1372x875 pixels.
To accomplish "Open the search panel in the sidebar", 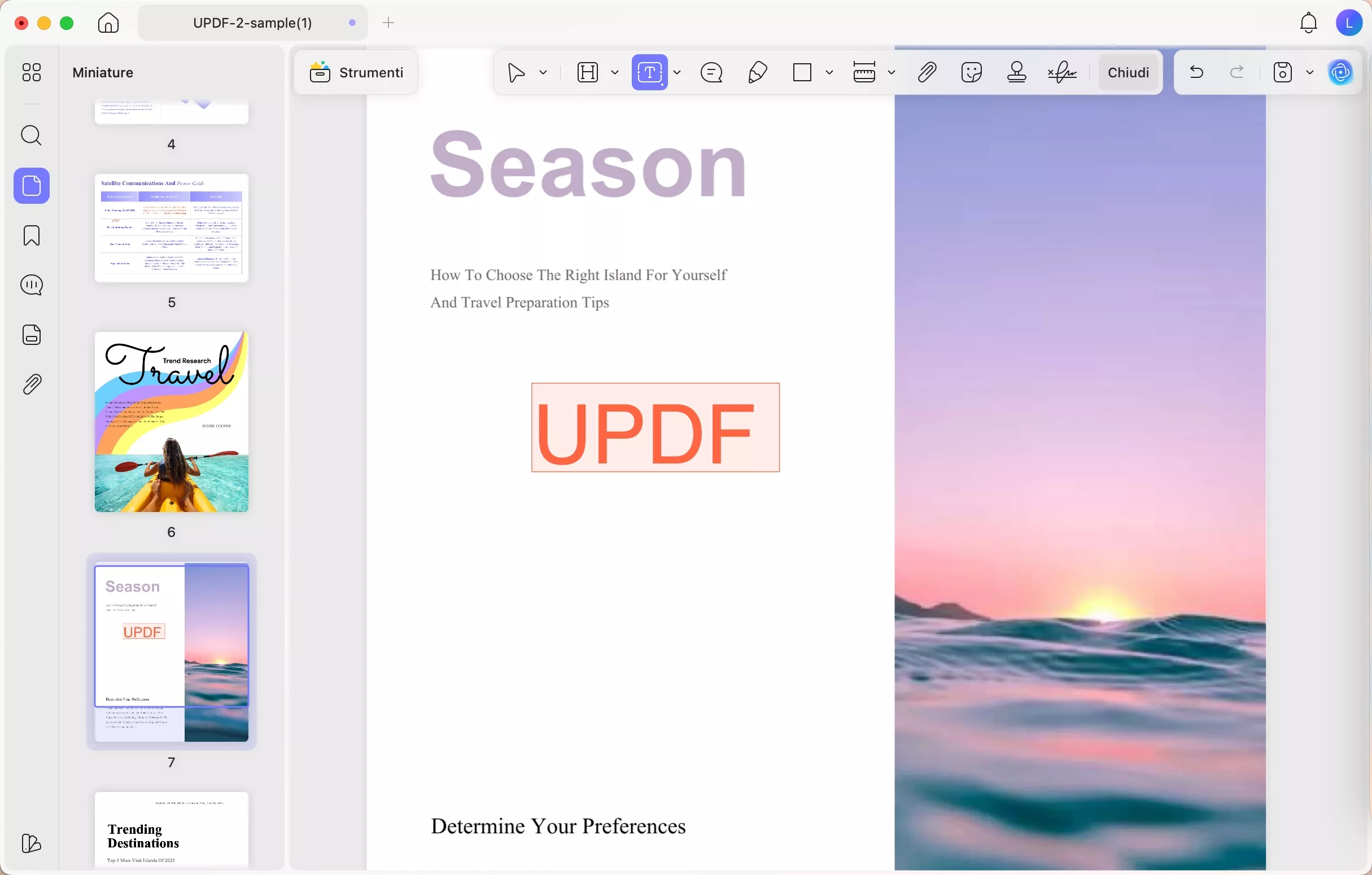I will tap(32, 135).
